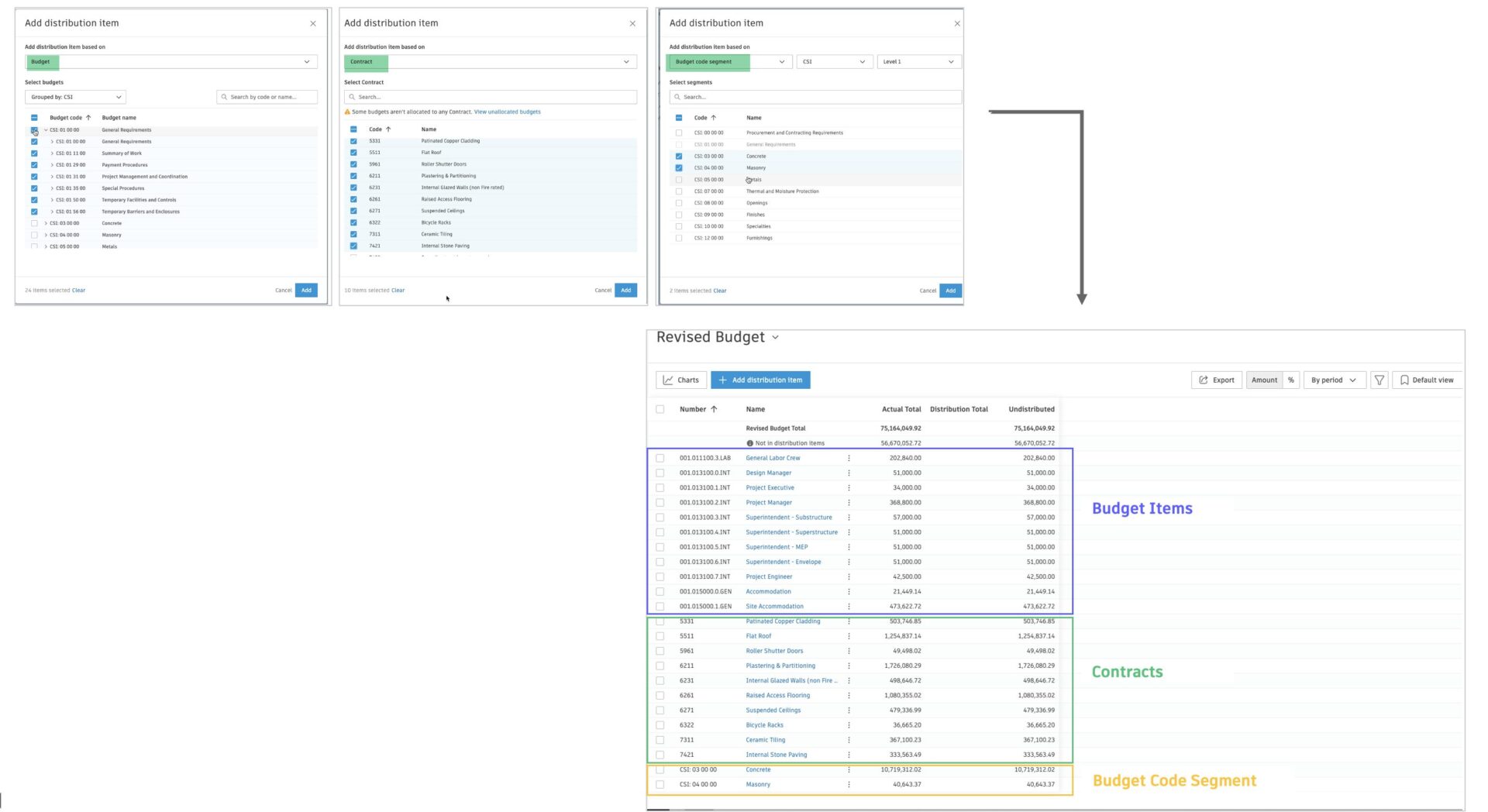Open more options for Concrete row
The width and height of the screenshot is (1488, 812).
849,770
